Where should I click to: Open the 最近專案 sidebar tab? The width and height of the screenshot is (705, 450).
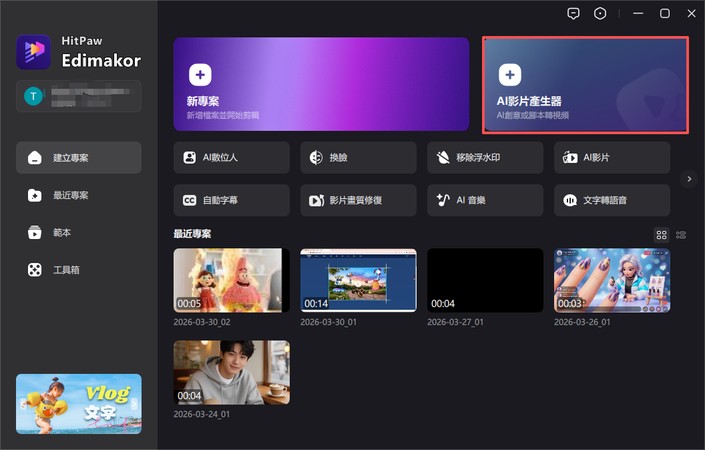point(79,195)
